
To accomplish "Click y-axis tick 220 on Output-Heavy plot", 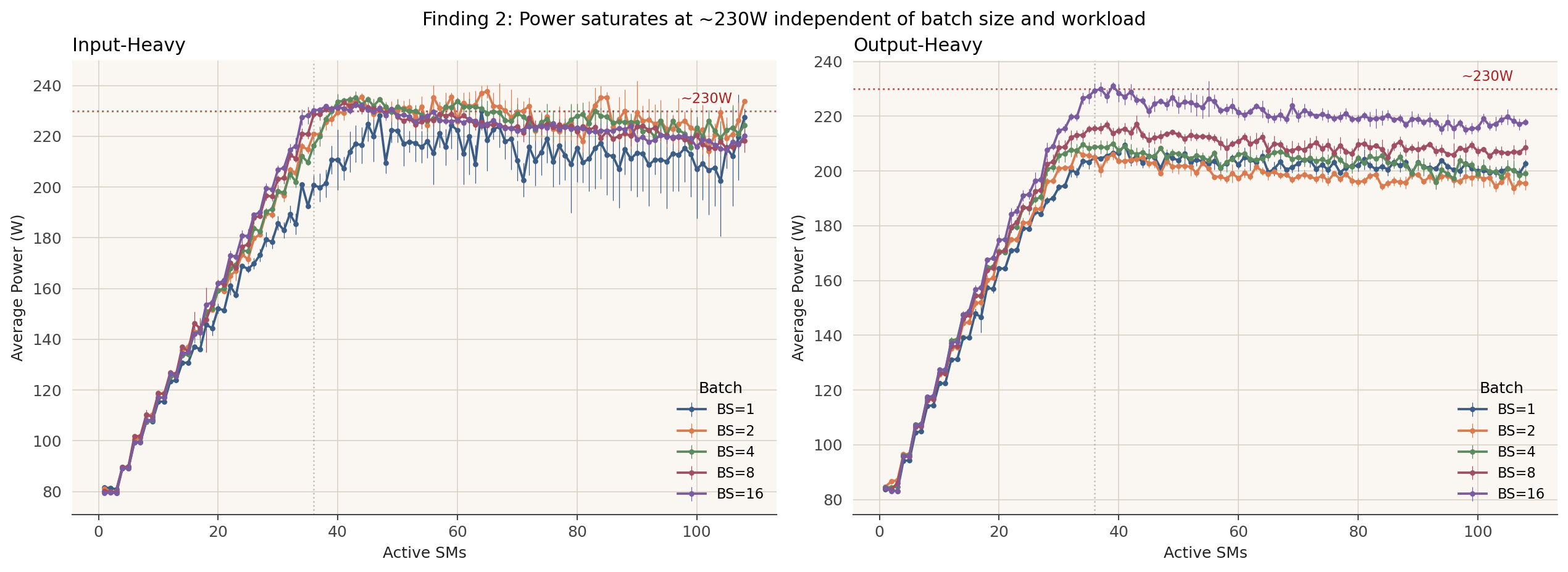I will 828,117.
